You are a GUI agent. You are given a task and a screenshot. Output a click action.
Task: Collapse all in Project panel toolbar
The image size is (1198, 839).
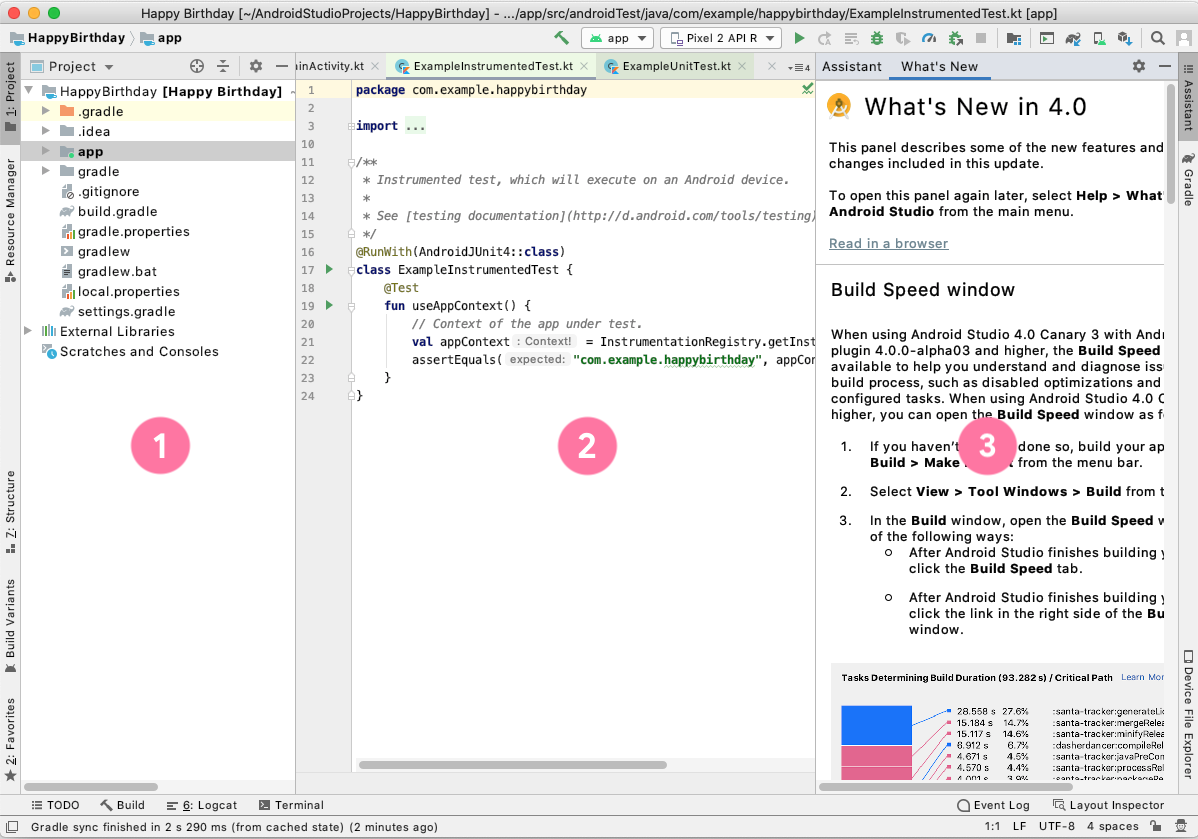pos(223,66)
